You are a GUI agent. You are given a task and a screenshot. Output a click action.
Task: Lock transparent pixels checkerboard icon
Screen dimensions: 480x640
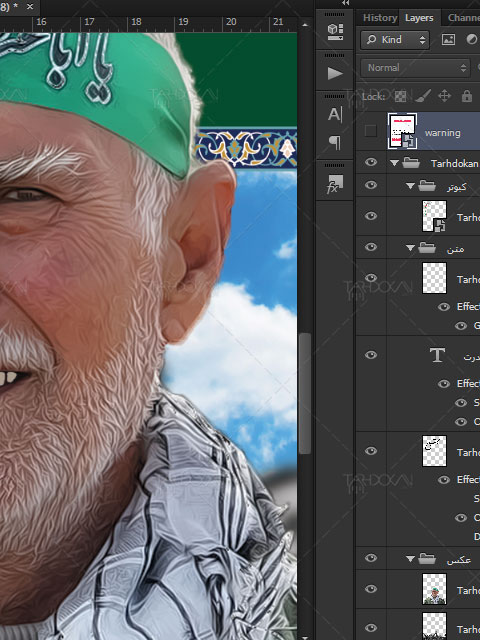click(400, 96)
